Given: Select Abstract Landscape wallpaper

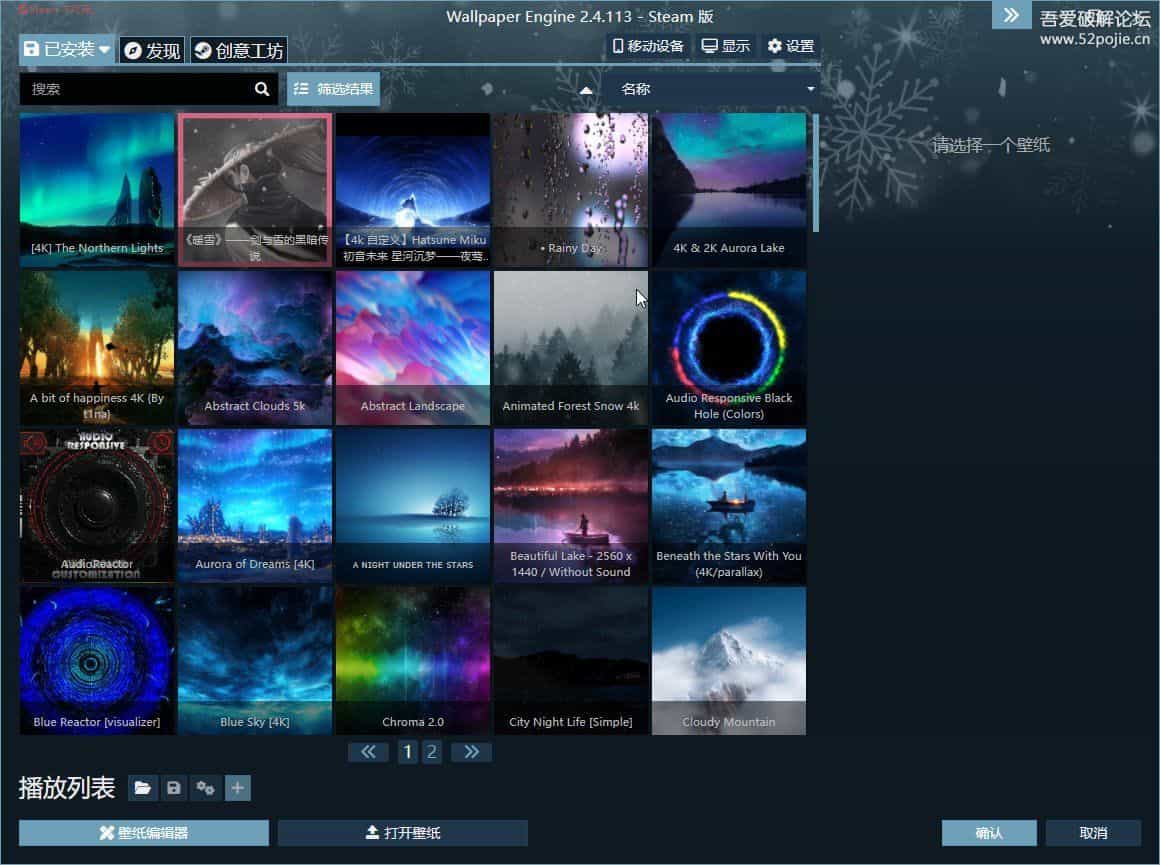Looking at the screenshot, I should click(x=413, y=348).
